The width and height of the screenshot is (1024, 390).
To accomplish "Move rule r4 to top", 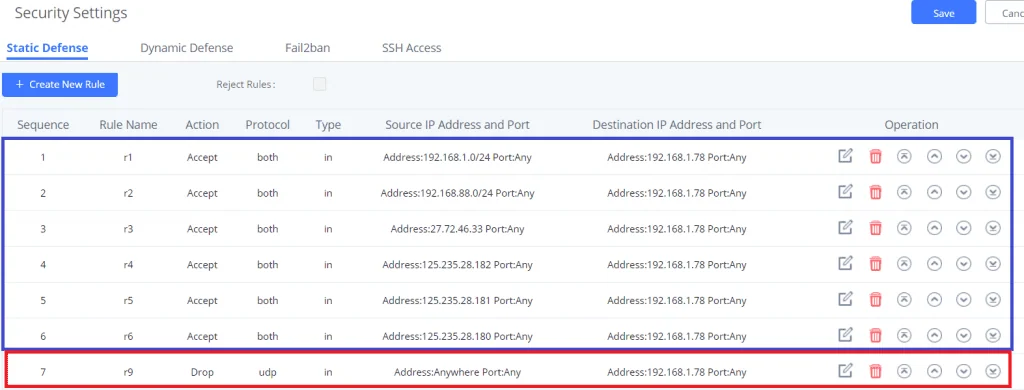I will tap(904, 263).
